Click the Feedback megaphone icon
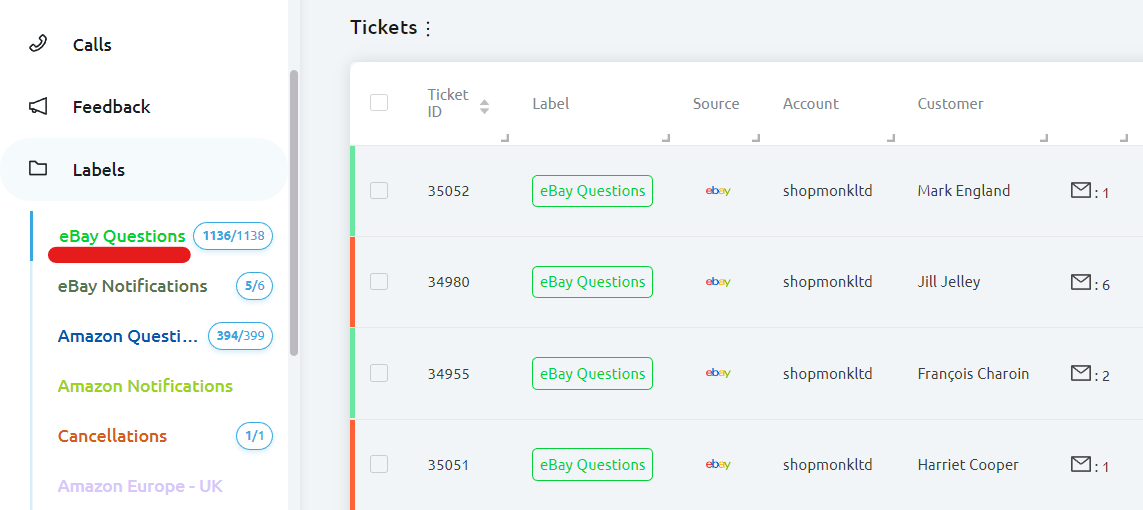The height and width of the screenshot is (510, 1143). 38,106
